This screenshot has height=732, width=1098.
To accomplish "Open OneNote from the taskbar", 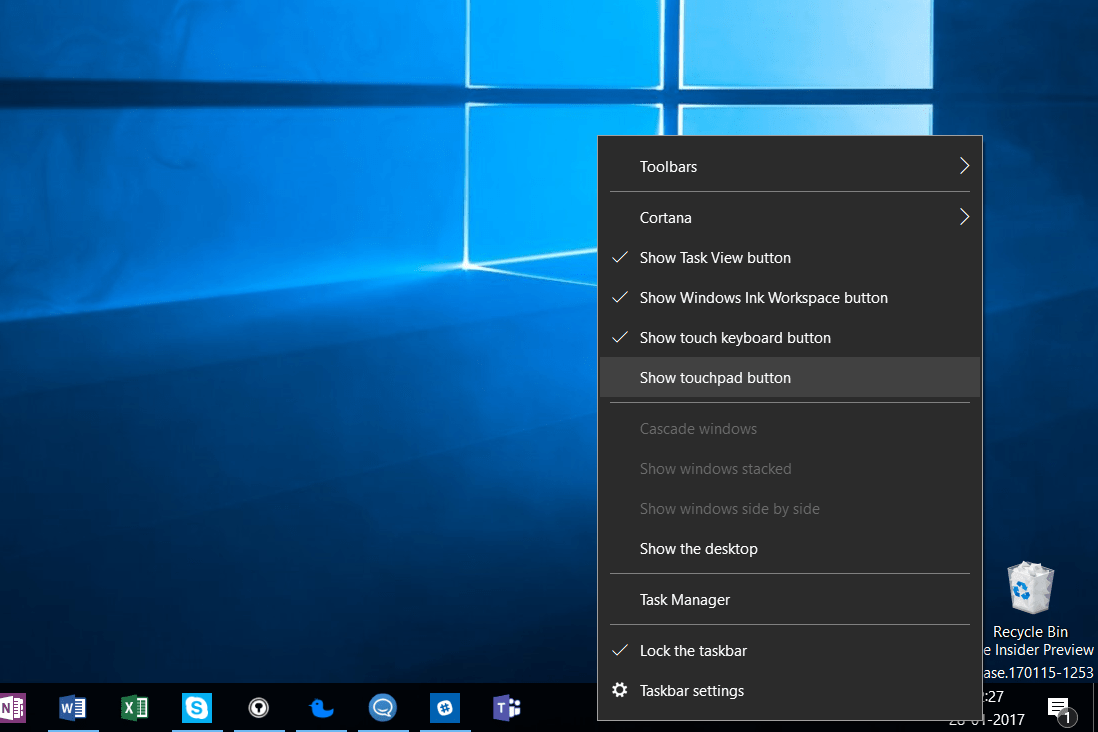I will pyautogui.click(x=12, y=708).
